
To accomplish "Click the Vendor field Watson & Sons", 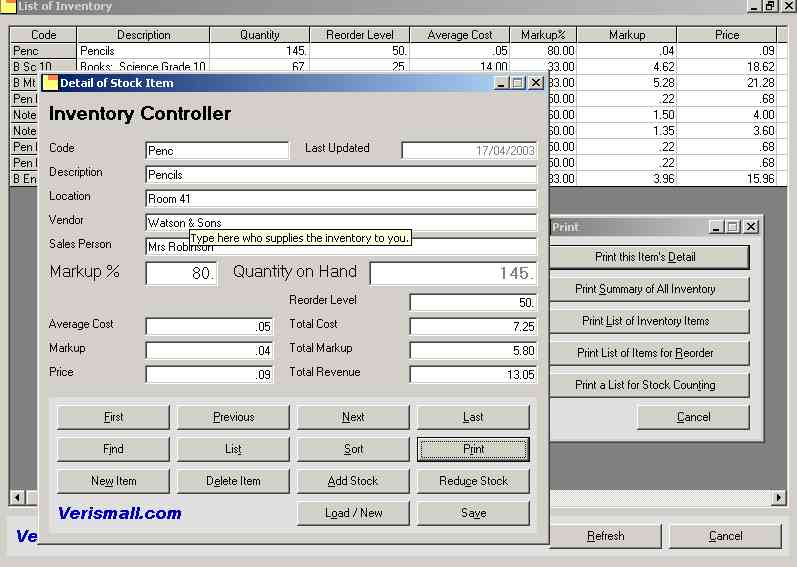I will pos(341,222).
